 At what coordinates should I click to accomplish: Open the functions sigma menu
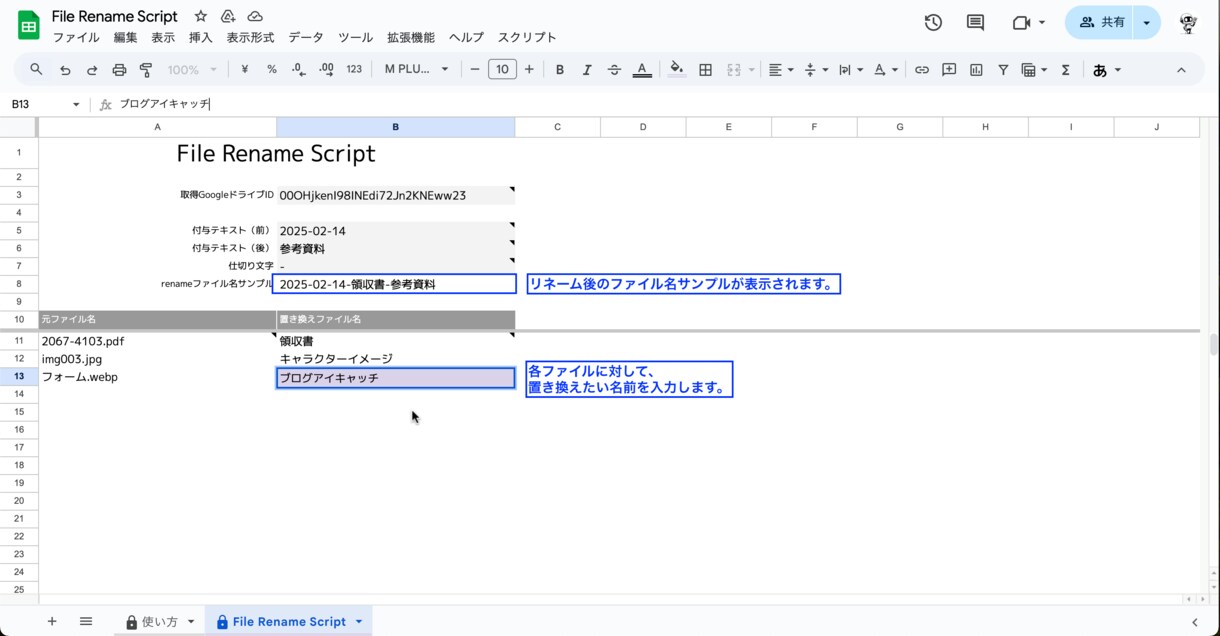coord(1065,69)
